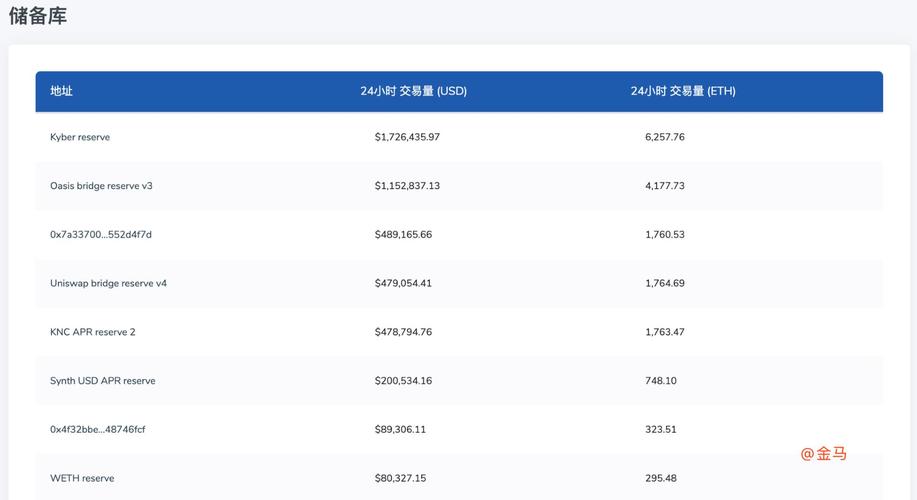The width and height of the screenshot is (917, 500).
Task: Sort by 24小时 交易量 (ETH) header
Action: [682, 91]
